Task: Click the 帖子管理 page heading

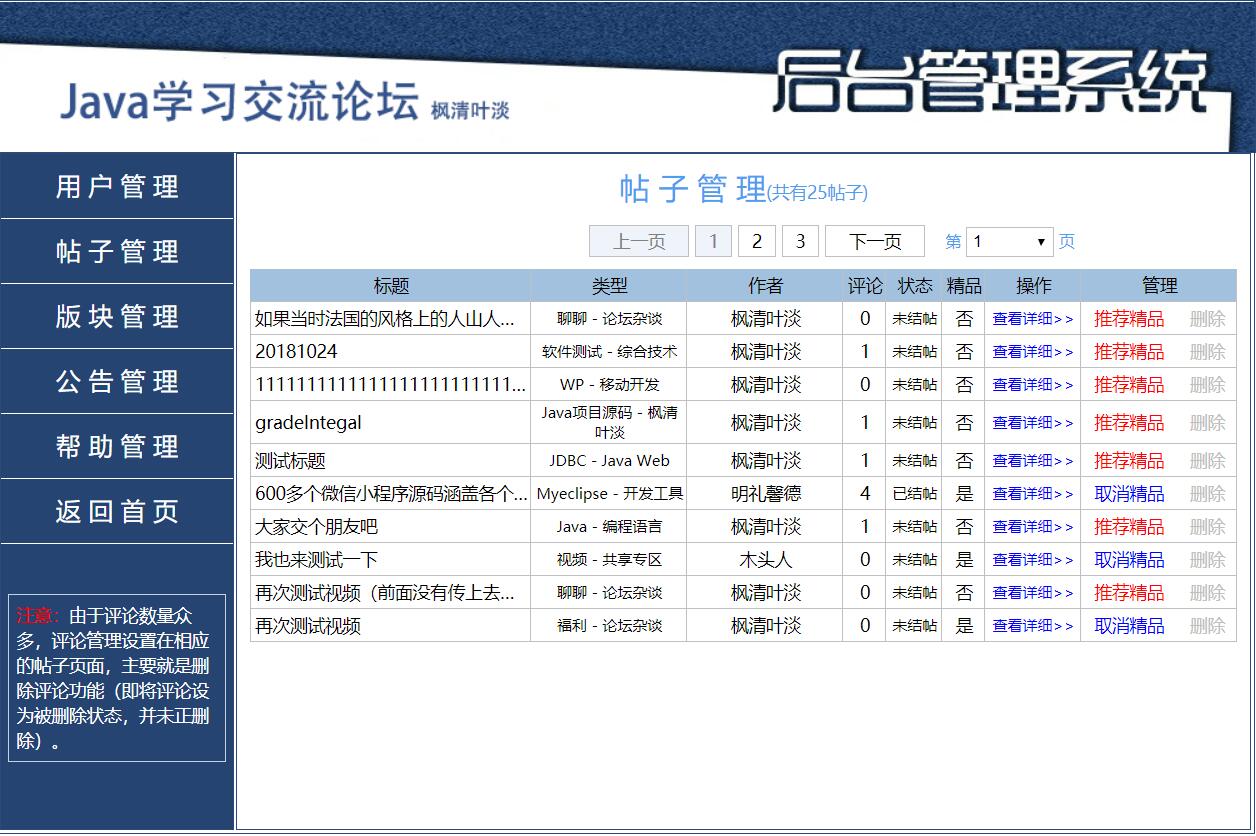Action: [x=692, y=189]
